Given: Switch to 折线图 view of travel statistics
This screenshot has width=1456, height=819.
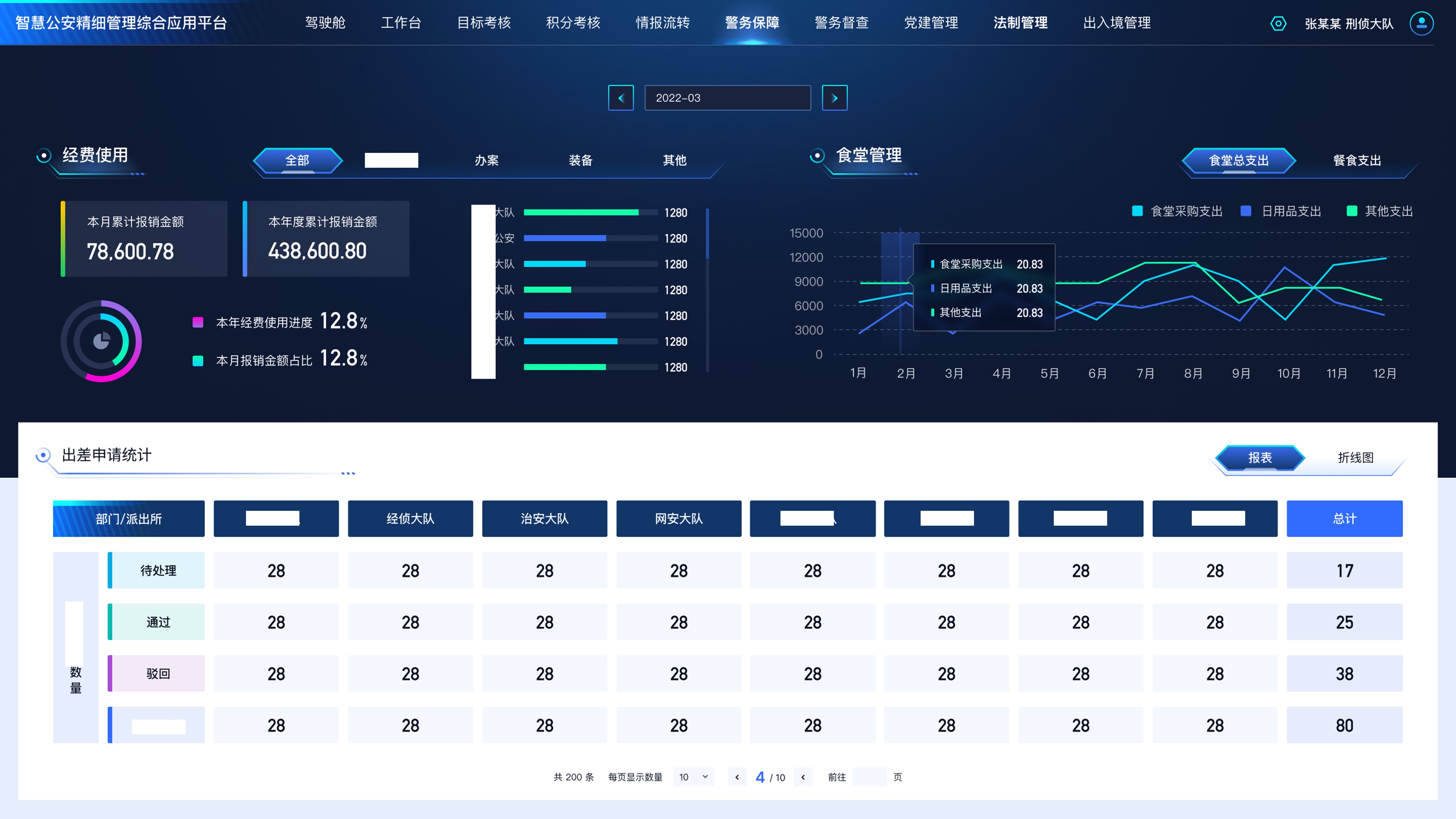Looking at the screenshot, I should 1357,458.
